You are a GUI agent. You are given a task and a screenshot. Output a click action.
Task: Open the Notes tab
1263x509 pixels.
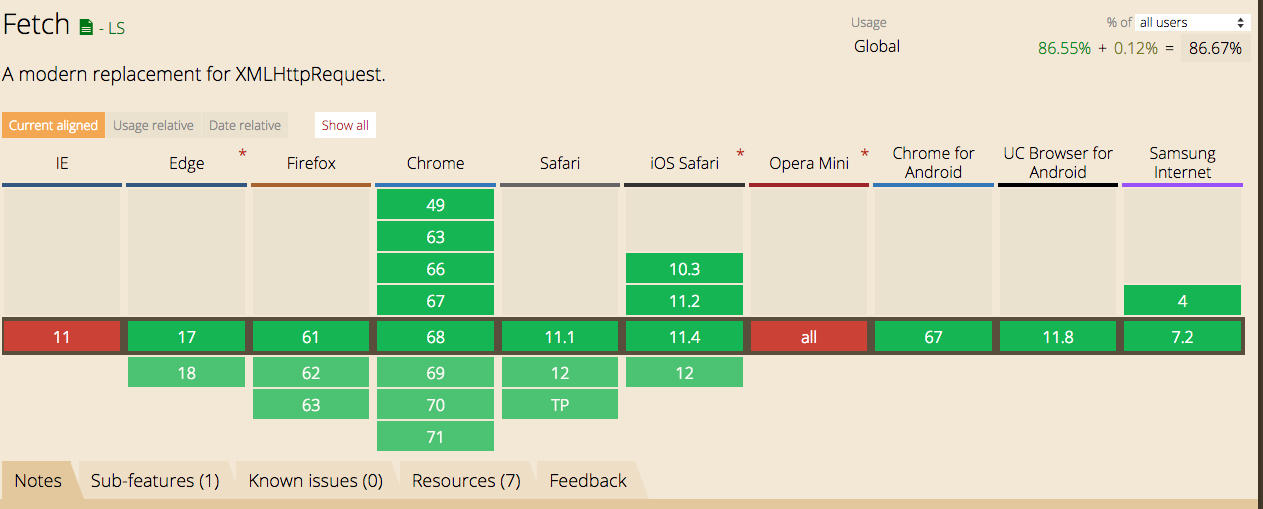[38, 481]
